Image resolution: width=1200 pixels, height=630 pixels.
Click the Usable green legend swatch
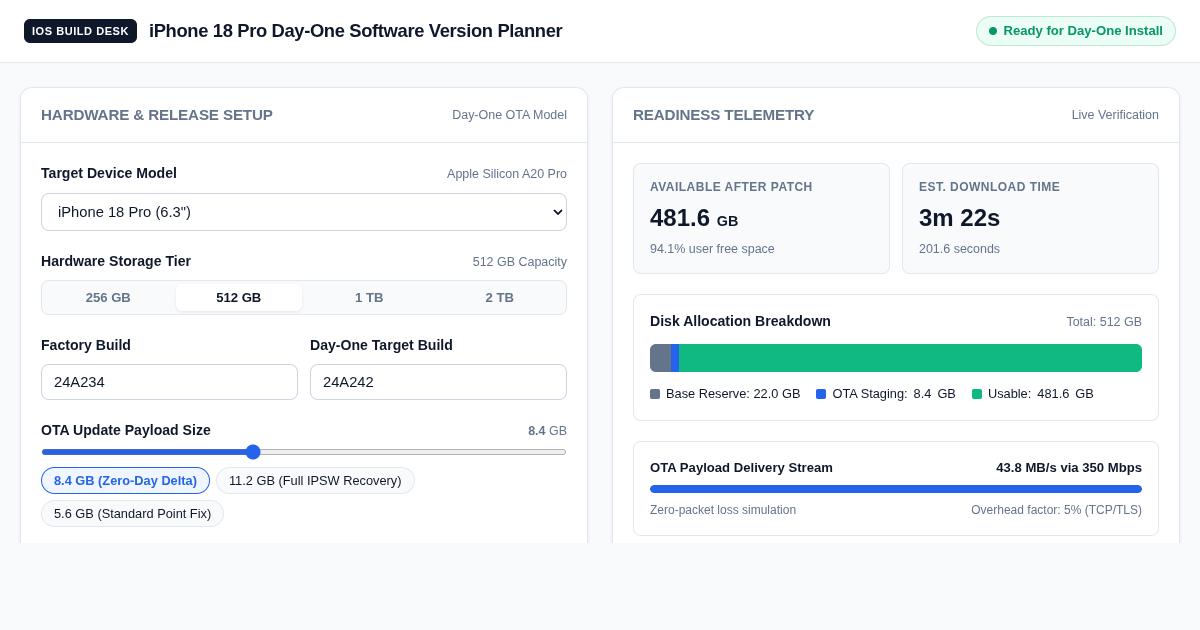tap(977, 394)
